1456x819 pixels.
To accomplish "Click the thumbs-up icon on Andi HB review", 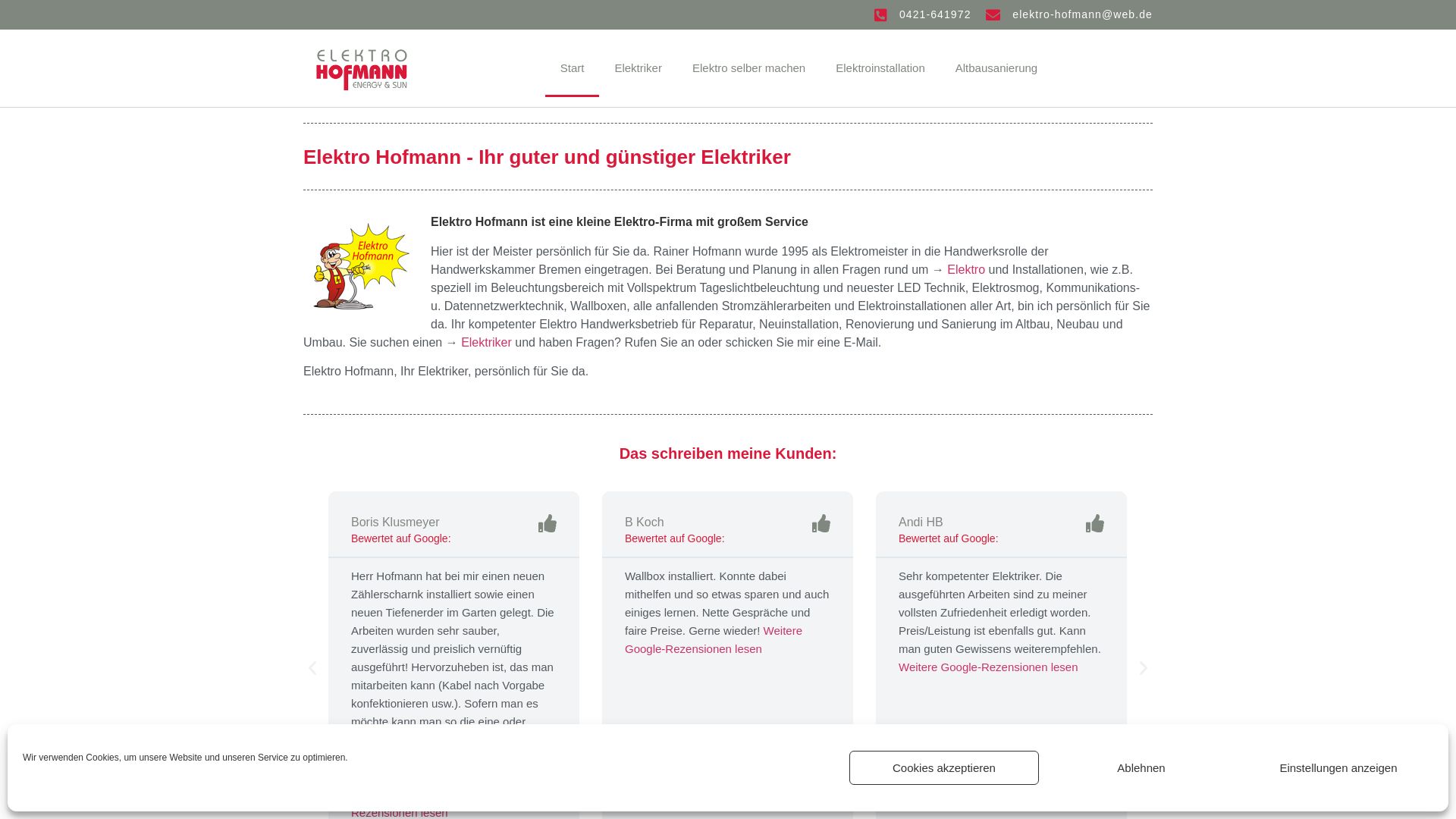I will (x=1095, y=524).
